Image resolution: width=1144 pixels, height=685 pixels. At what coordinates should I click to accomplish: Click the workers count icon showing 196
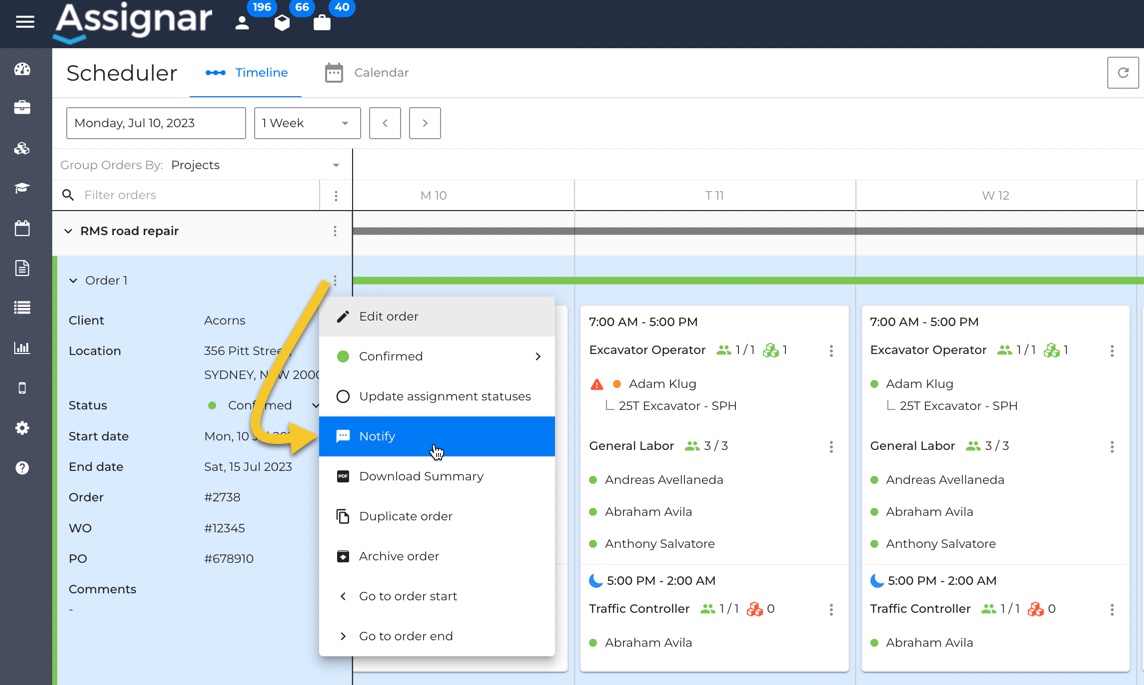tap(243, 22)
